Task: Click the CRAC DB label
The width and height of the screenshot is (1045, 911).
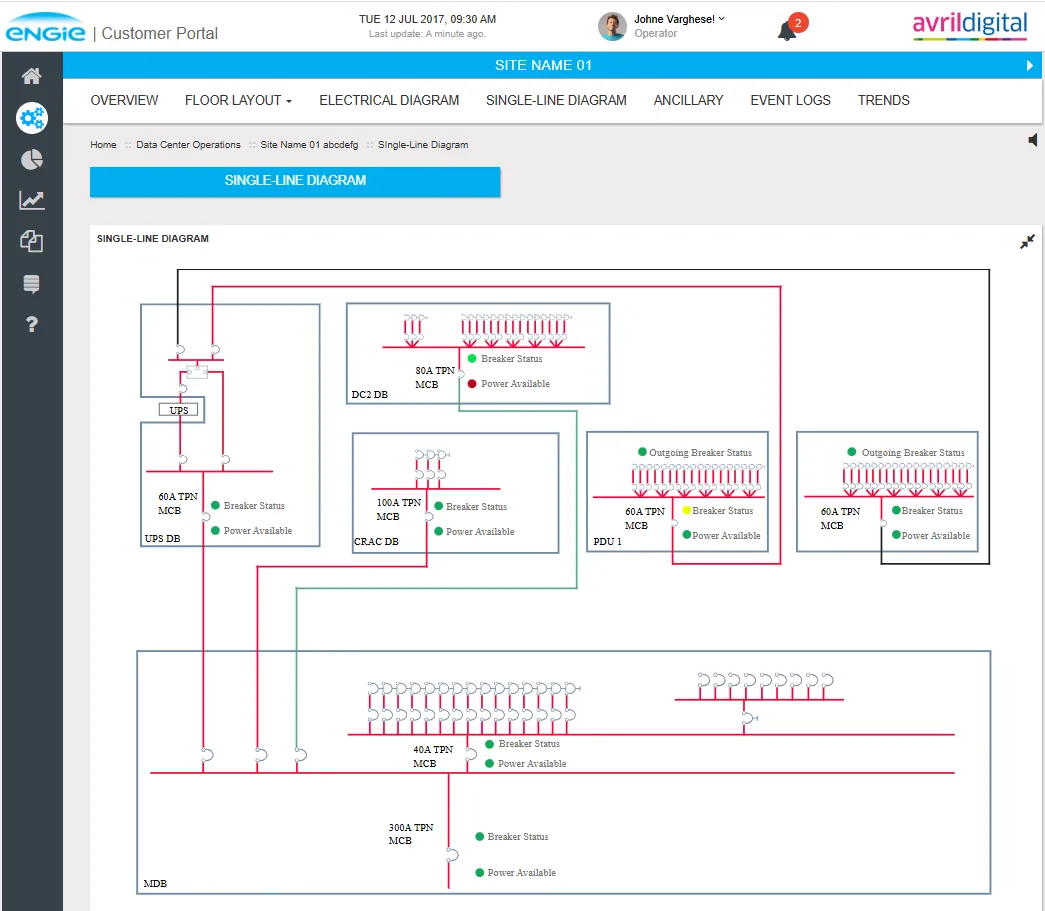Action: point(376,541)
